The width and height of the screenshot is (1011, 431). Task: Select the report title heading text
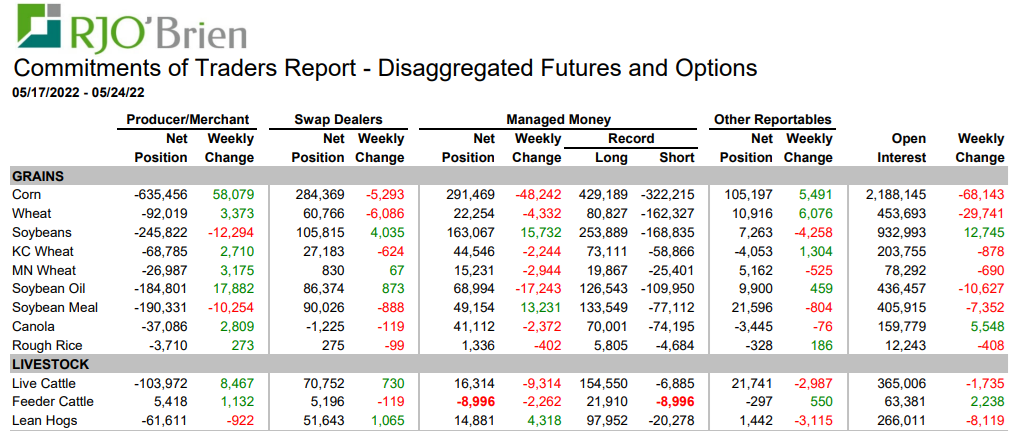[384, 68]
